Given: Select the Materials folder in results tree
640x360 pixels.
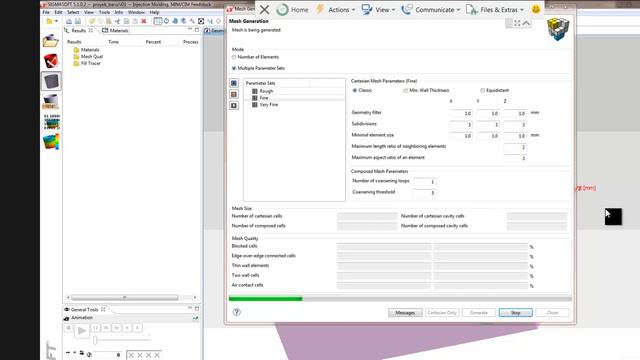Looking at the screenshot, I should tap(86, 50).
